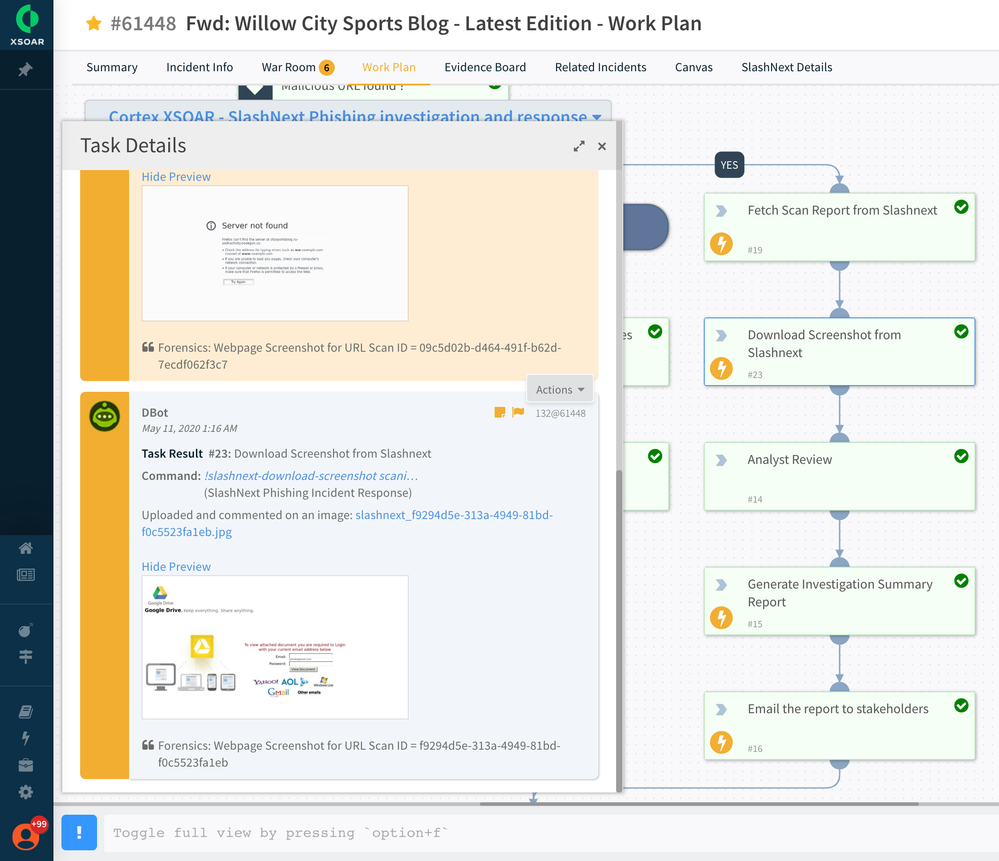Click lightning icon on Download Screenshot task
Screen dimensions: 999x861
click(721, 368)
